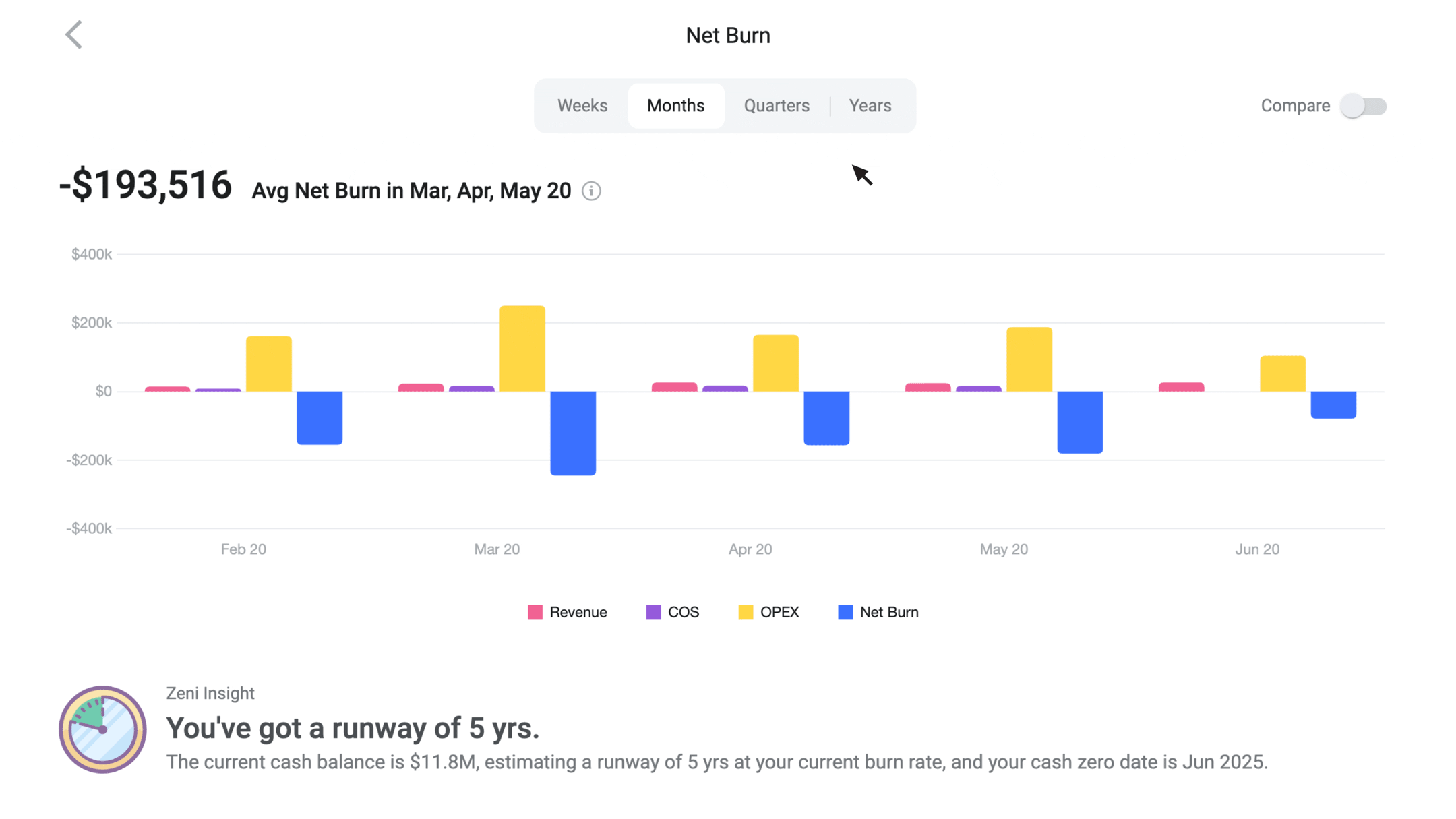
Task: Click the back arrow icon
Action: pyautogui.click(x=73, y=35)
